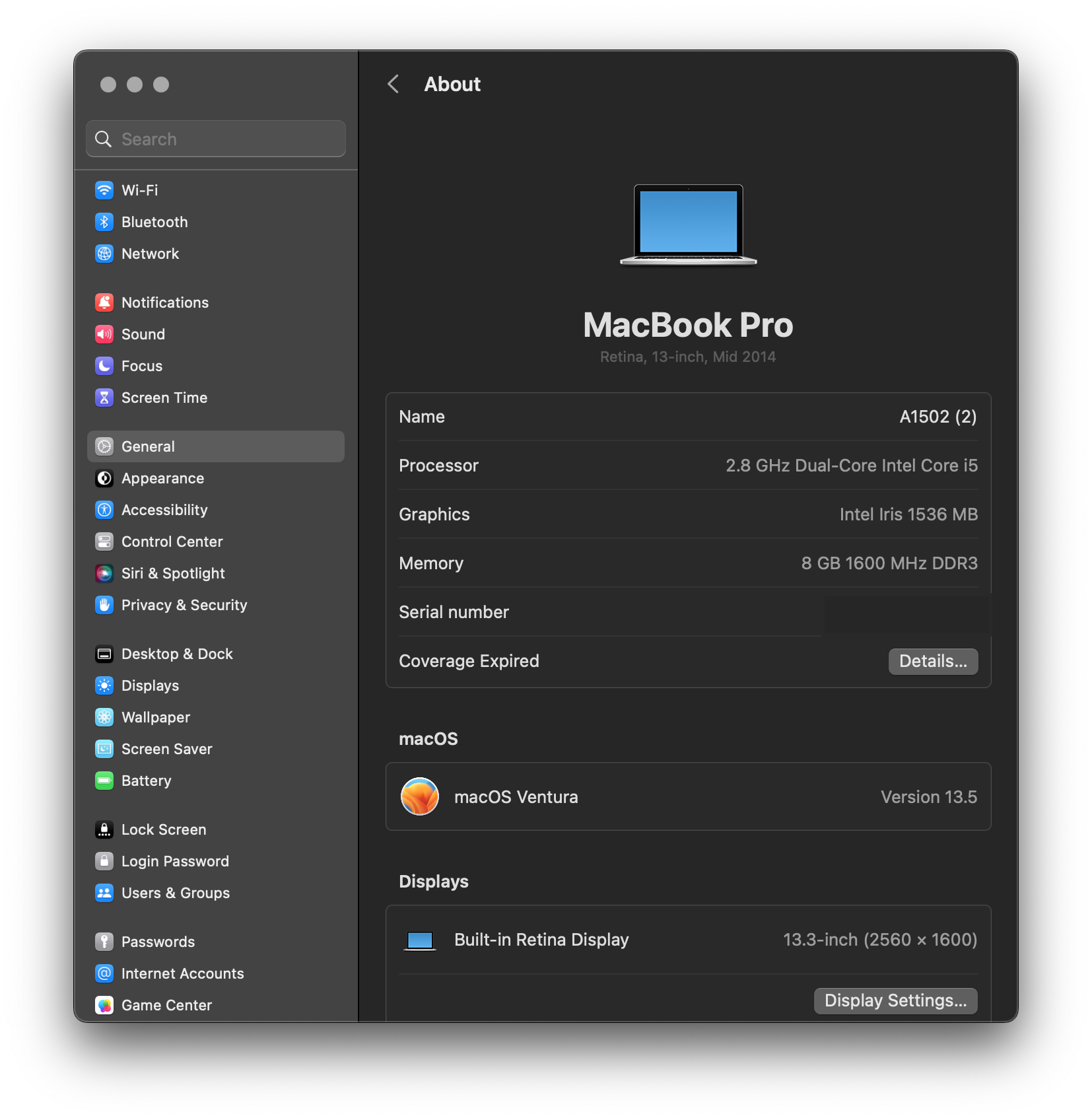Open coverage Details button
This screenshot has width=1092, height=1120.
933,661
